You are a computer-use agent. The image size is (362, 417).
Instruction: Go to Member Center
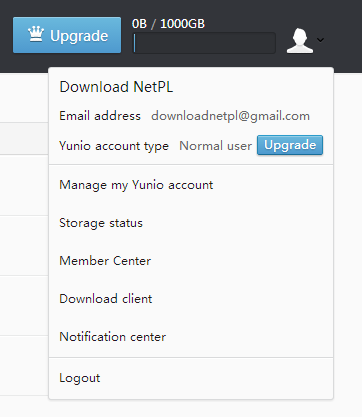(x=105, y=261)
